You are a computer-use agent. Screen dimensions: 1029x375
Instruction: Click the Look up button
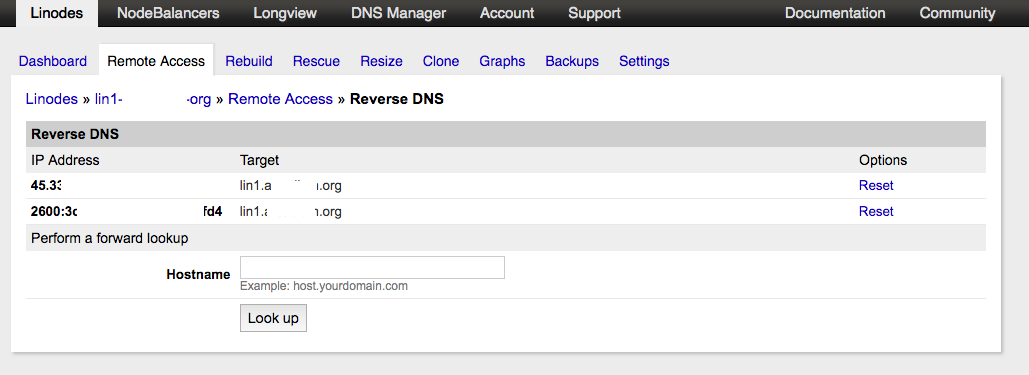tap(273, 318)
